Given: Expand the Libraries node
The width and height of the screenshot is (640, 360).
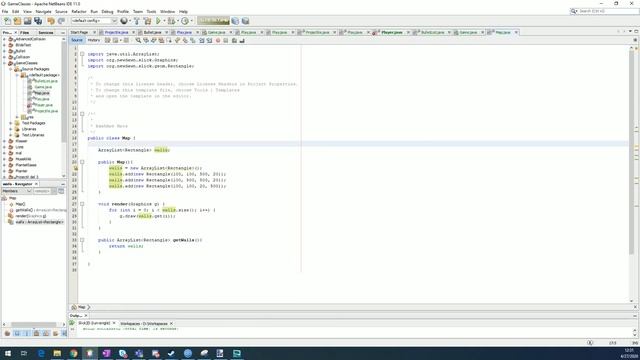Looking at the screenshot, I should click(11, 129).
